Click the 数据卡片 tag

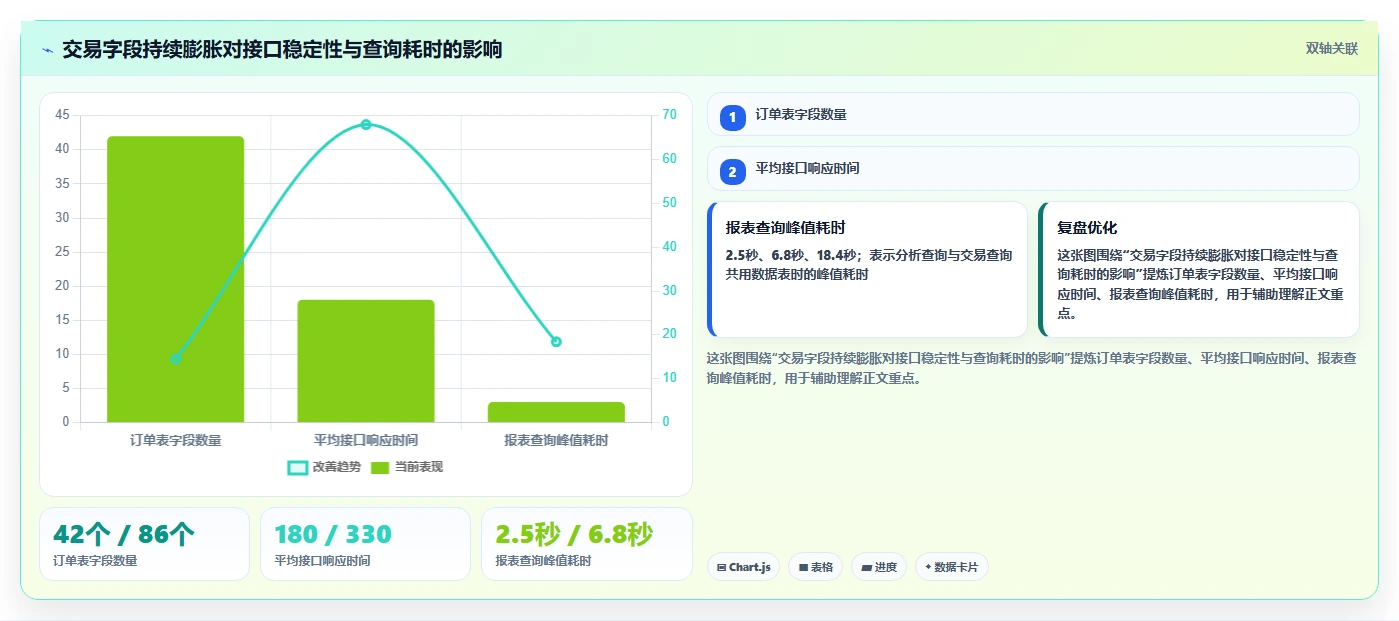tap(952, 567)
